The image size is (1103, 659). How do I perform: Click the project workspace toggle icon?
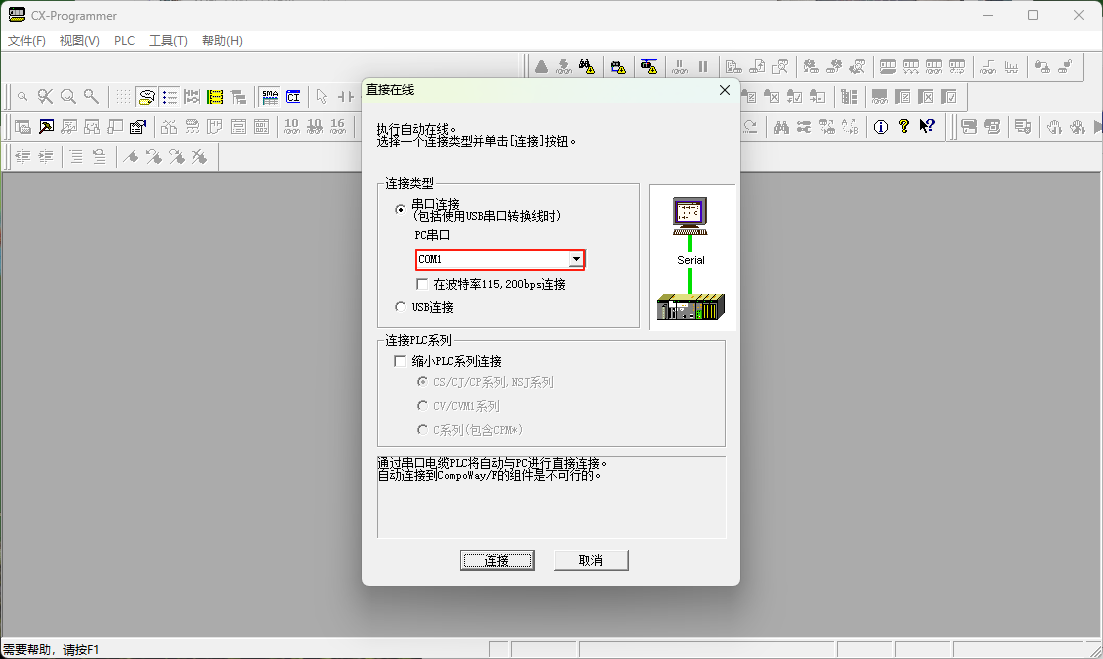(23, 127)
